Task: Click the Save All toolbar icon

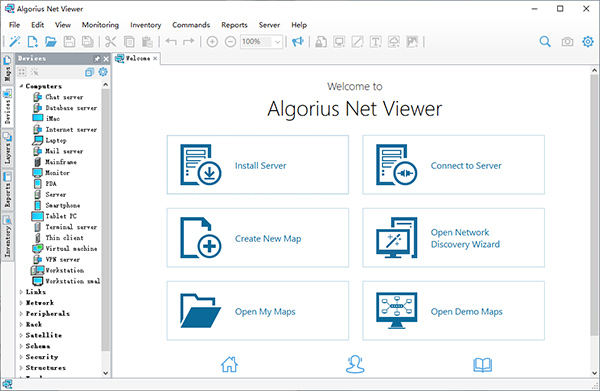Action: click(x=88, y=41)
